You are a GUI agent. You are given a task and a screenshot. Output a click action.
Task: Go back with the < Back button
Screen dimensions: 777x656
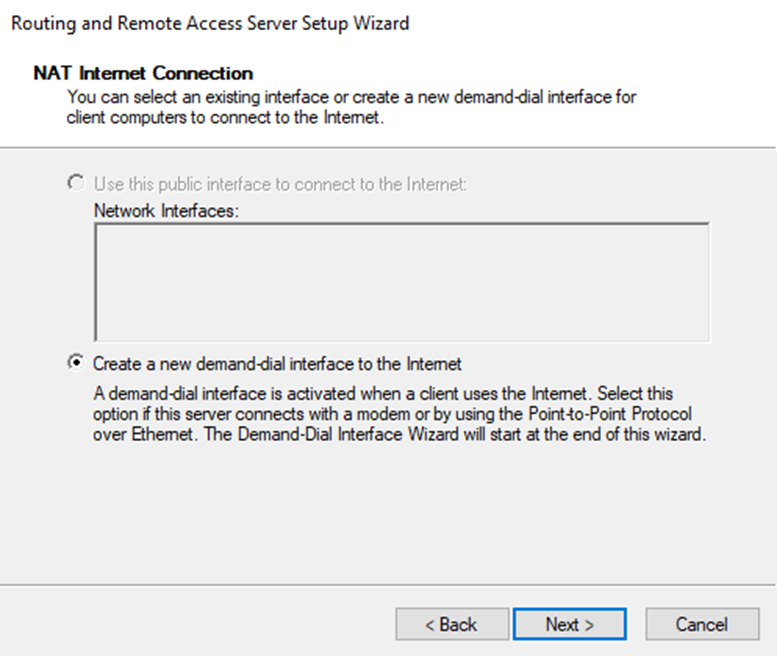(452, 624)
